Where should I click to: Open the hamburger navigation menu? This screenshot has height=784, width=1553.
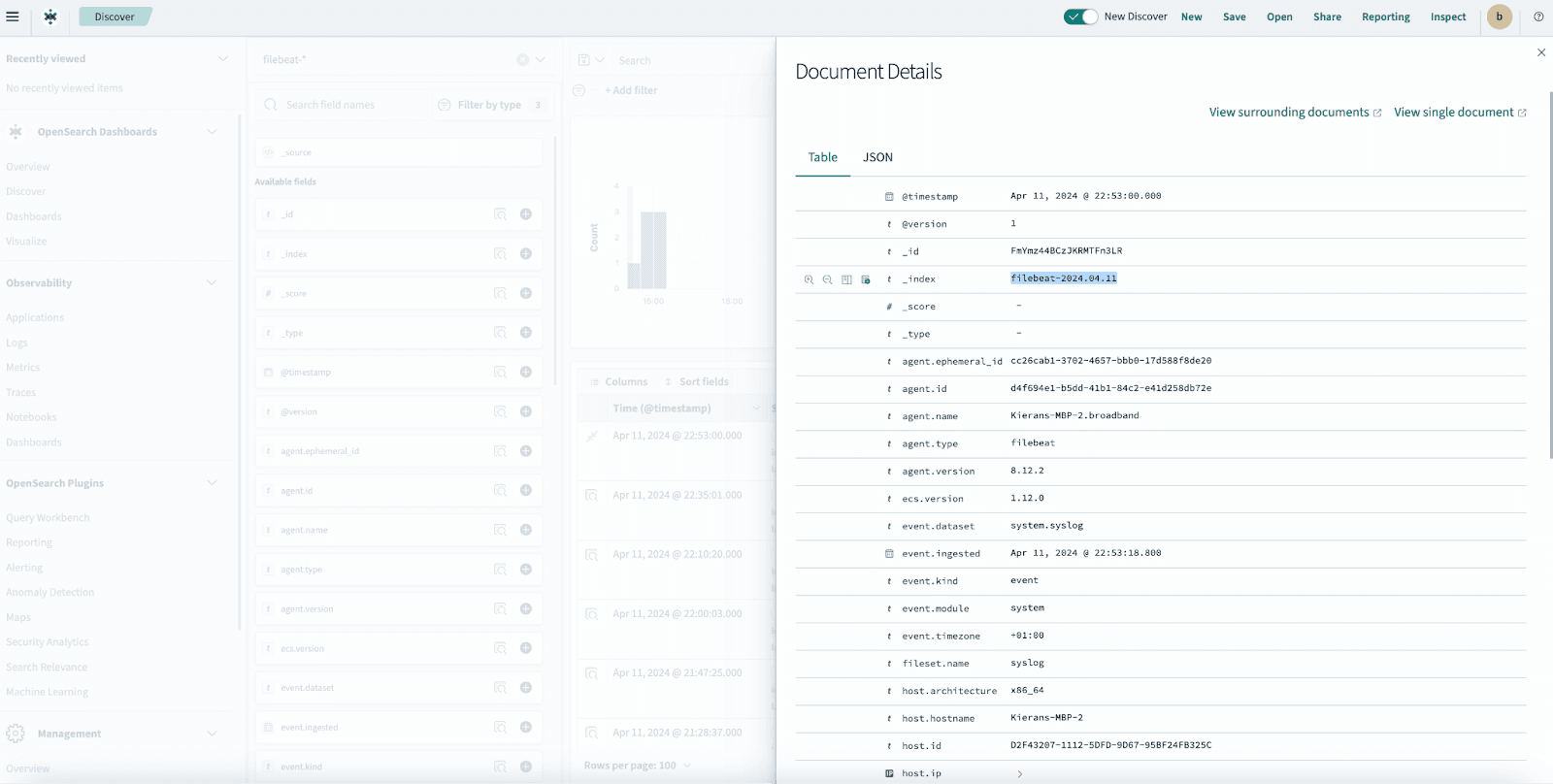(x=13, y=16)
